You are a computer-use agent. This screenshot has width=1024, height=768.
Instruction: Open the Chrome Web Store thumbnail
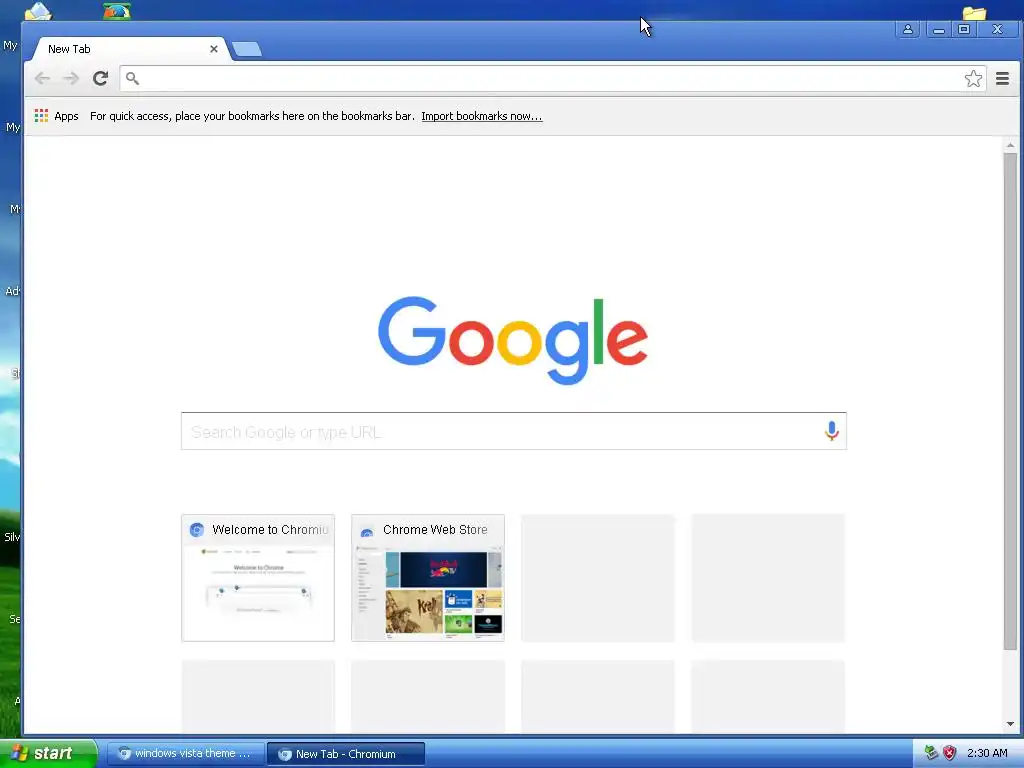coord(428,577)
